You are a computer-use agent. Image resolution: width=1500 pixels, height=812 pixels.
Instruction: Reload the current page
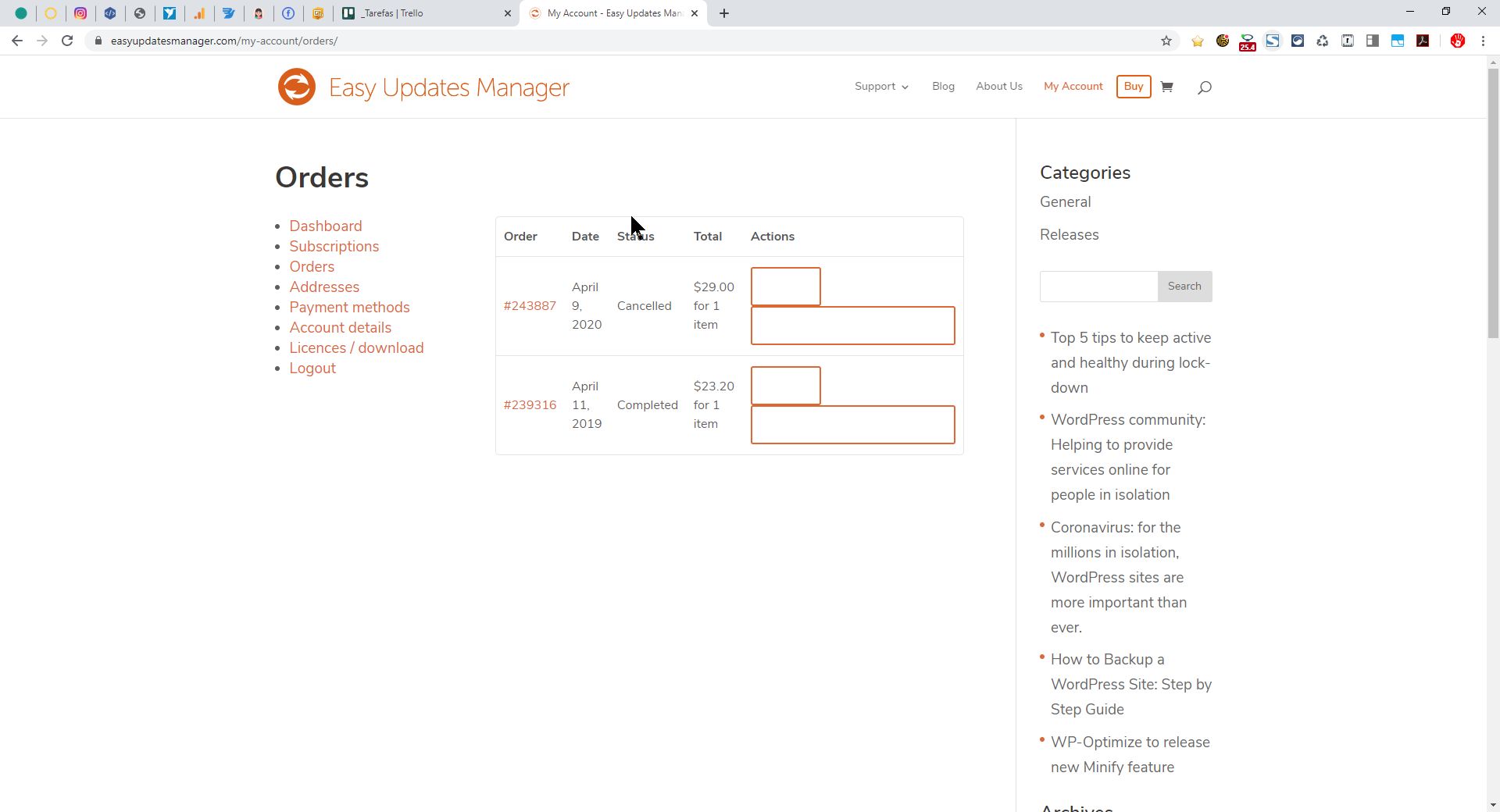[x=67, y=41]
